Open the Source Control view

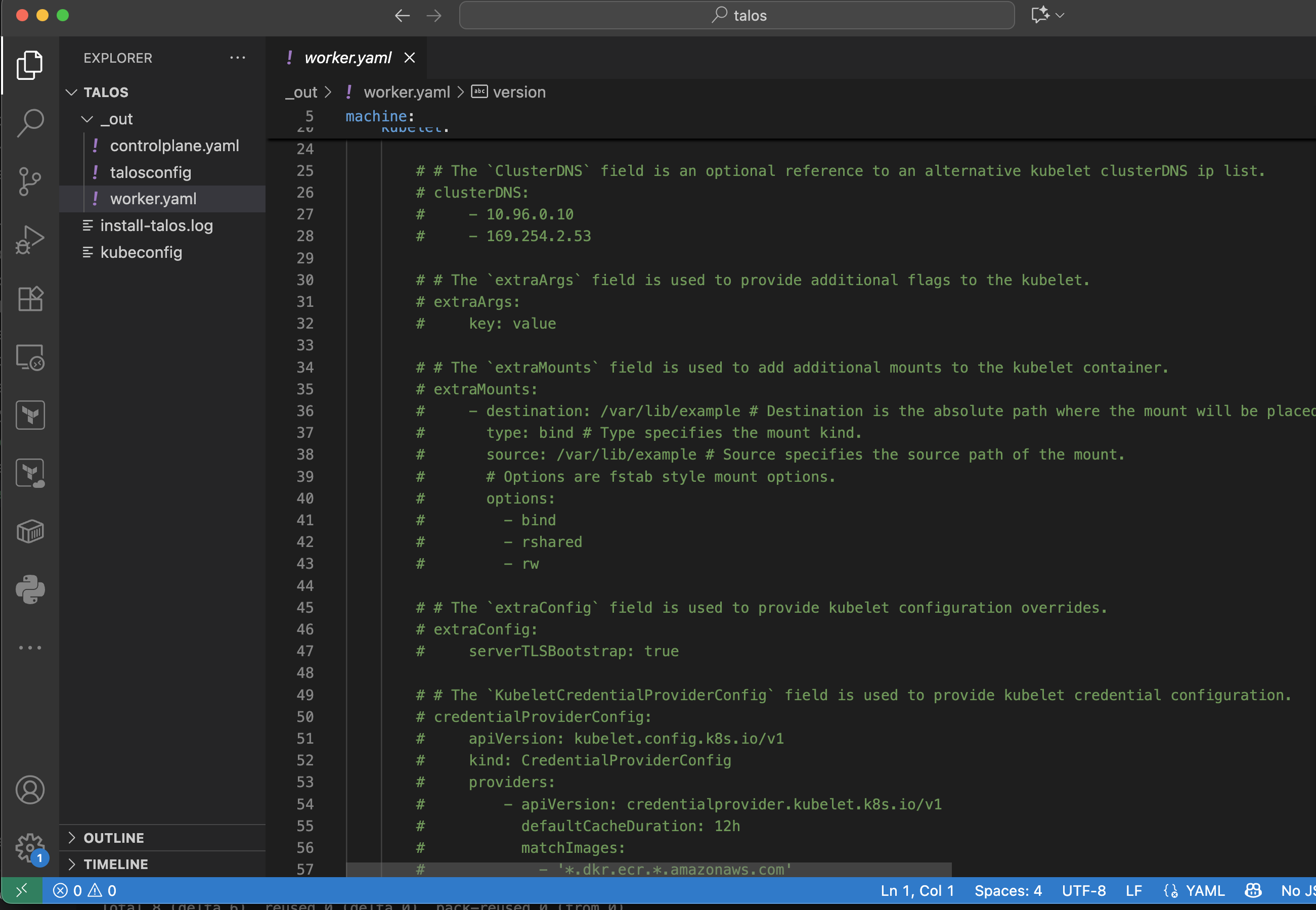[30, 181]
